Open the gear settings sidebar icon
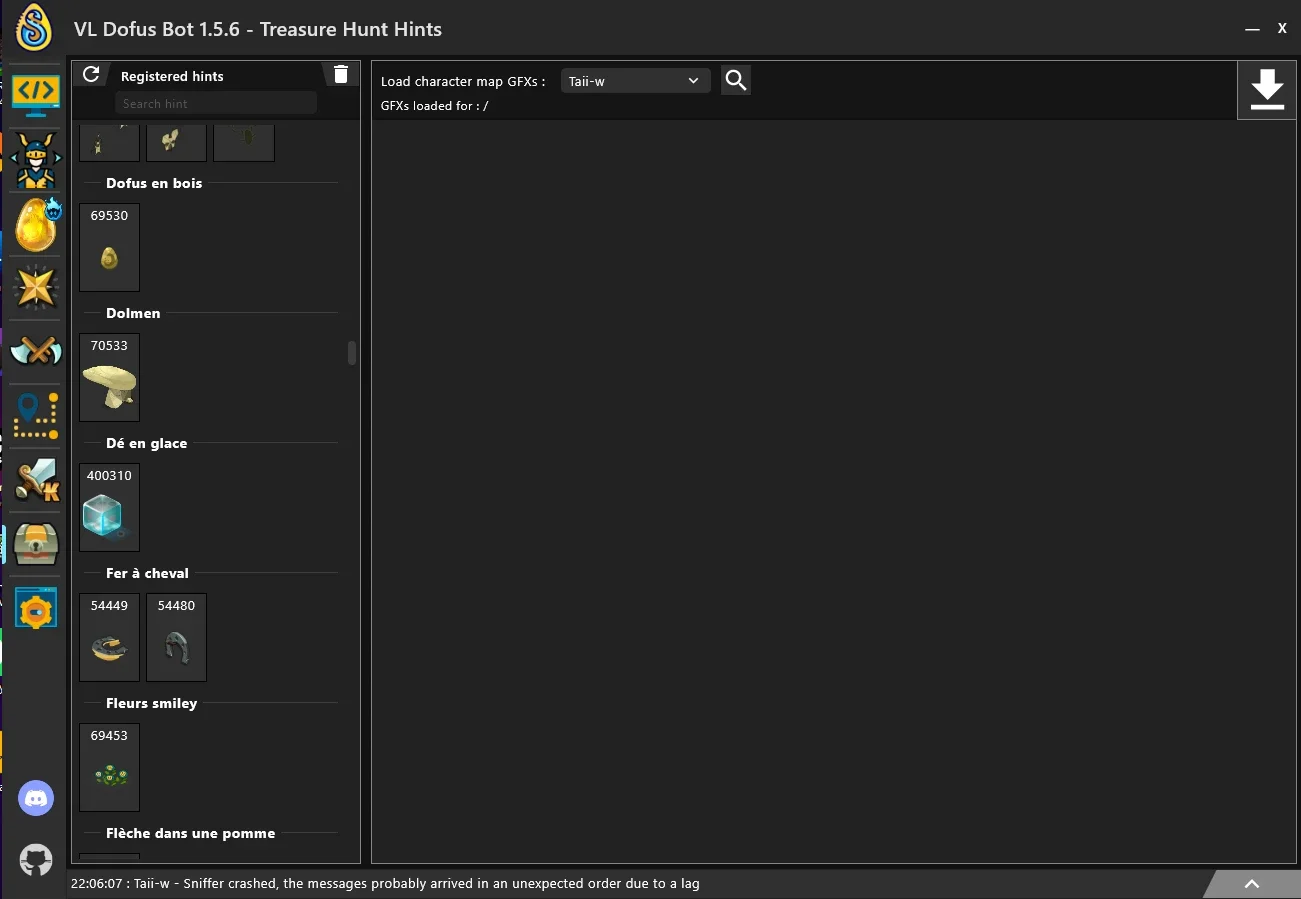This screenshot has width=1301, height=899. (x=36, y=608)
